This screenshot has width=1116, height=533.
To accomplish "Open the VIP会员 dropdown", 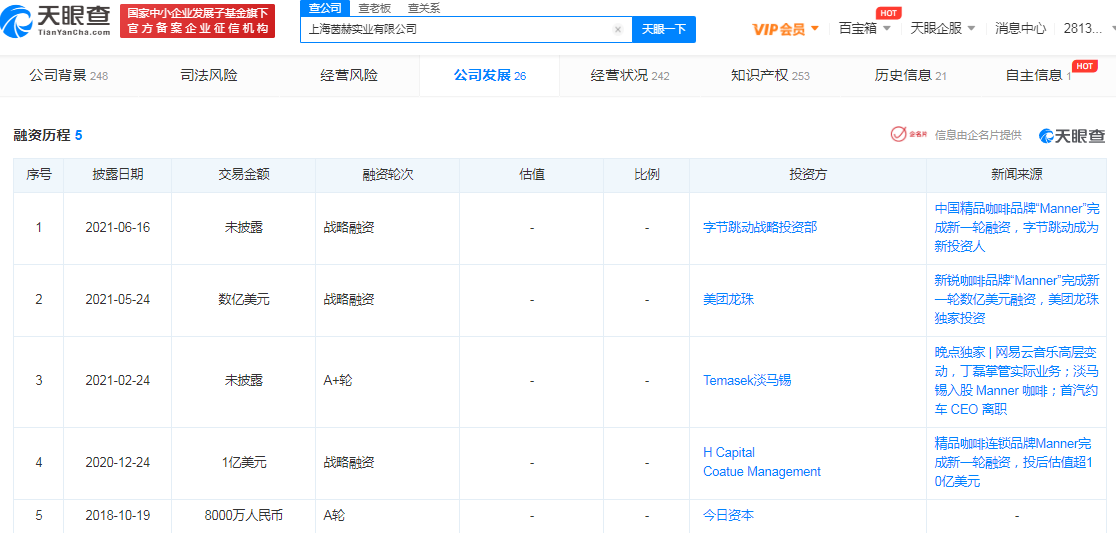I will point(786,29).
